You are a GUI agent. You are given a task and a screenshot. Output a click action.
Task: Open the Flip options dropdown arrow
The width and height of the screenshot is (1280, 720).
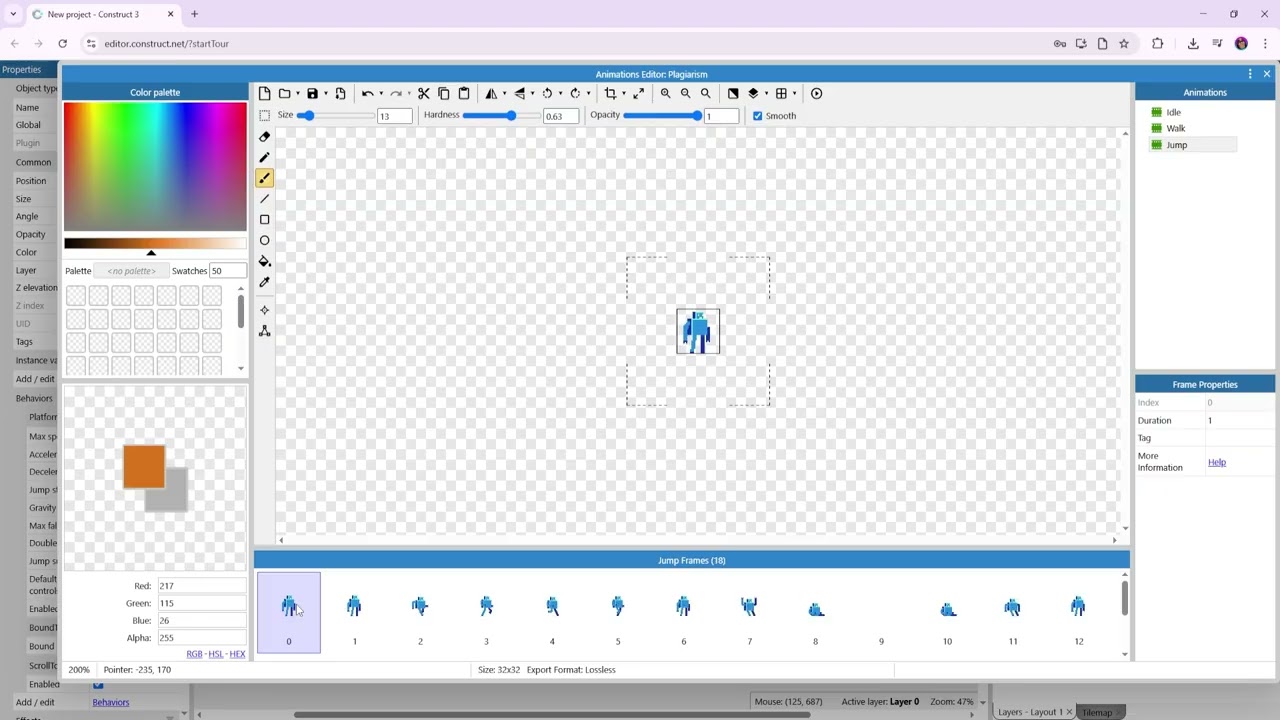click(532, 93)
